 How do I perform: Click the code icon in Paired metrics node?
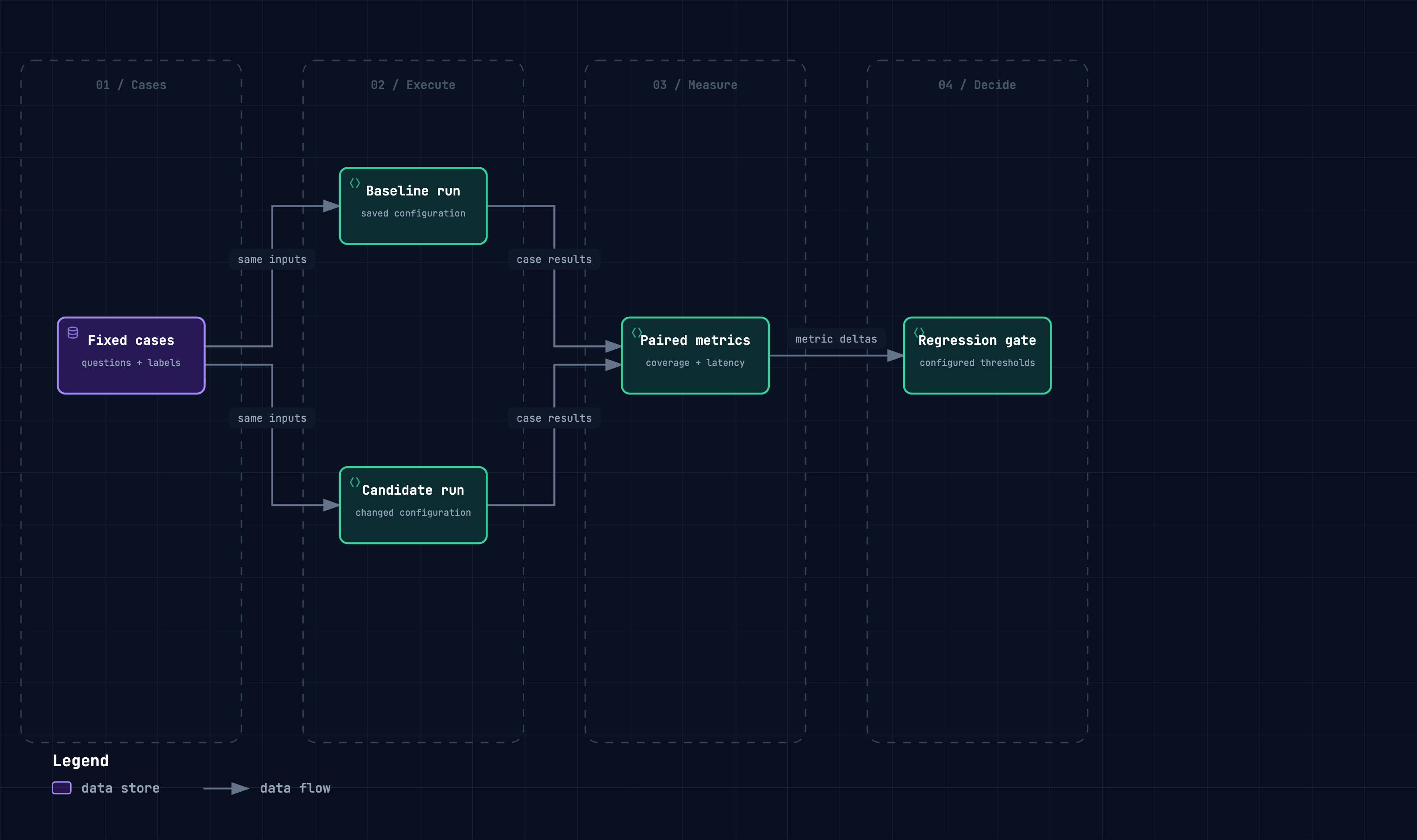click(x=636, y=332)
